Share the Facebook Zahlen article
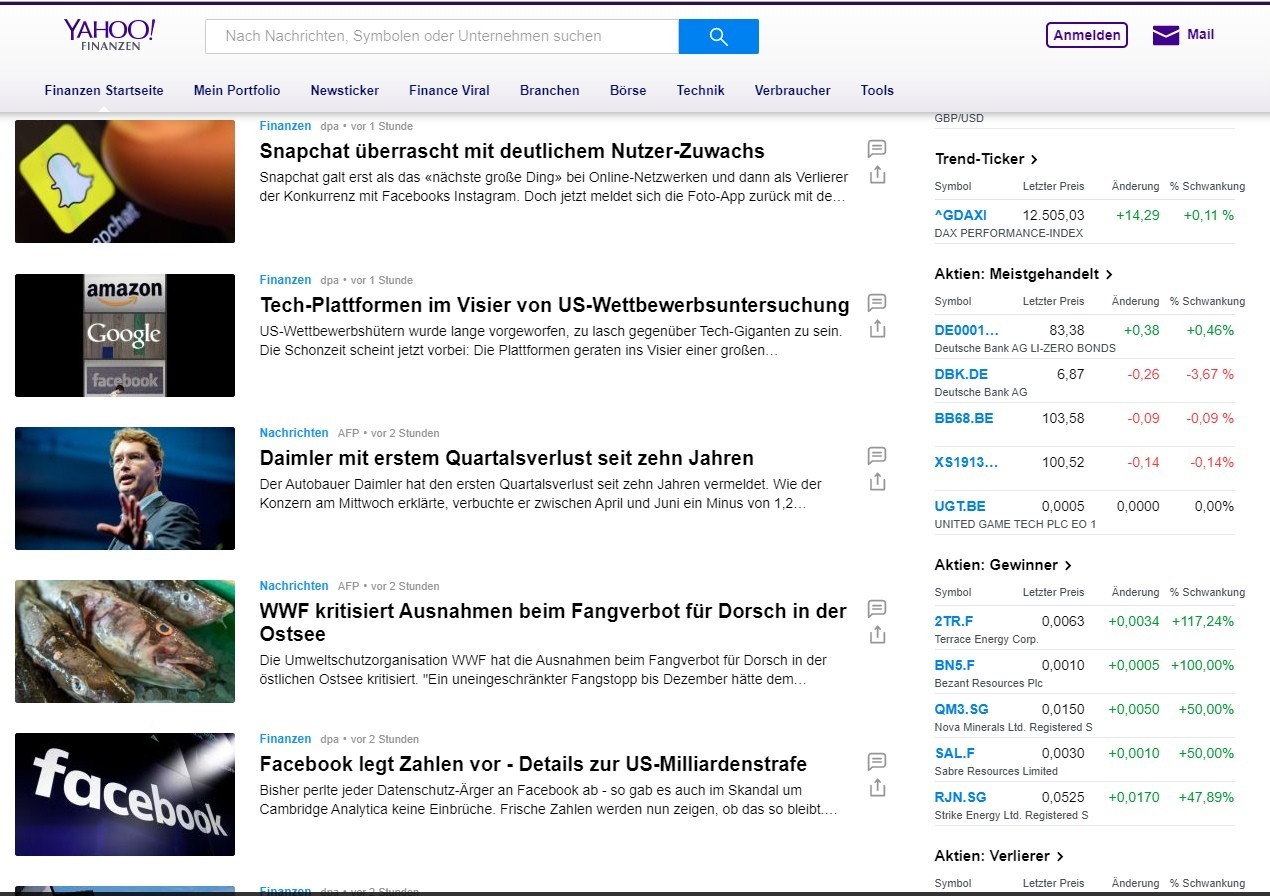The width and height of the screenshot is (1270, 896). (877, 787)
